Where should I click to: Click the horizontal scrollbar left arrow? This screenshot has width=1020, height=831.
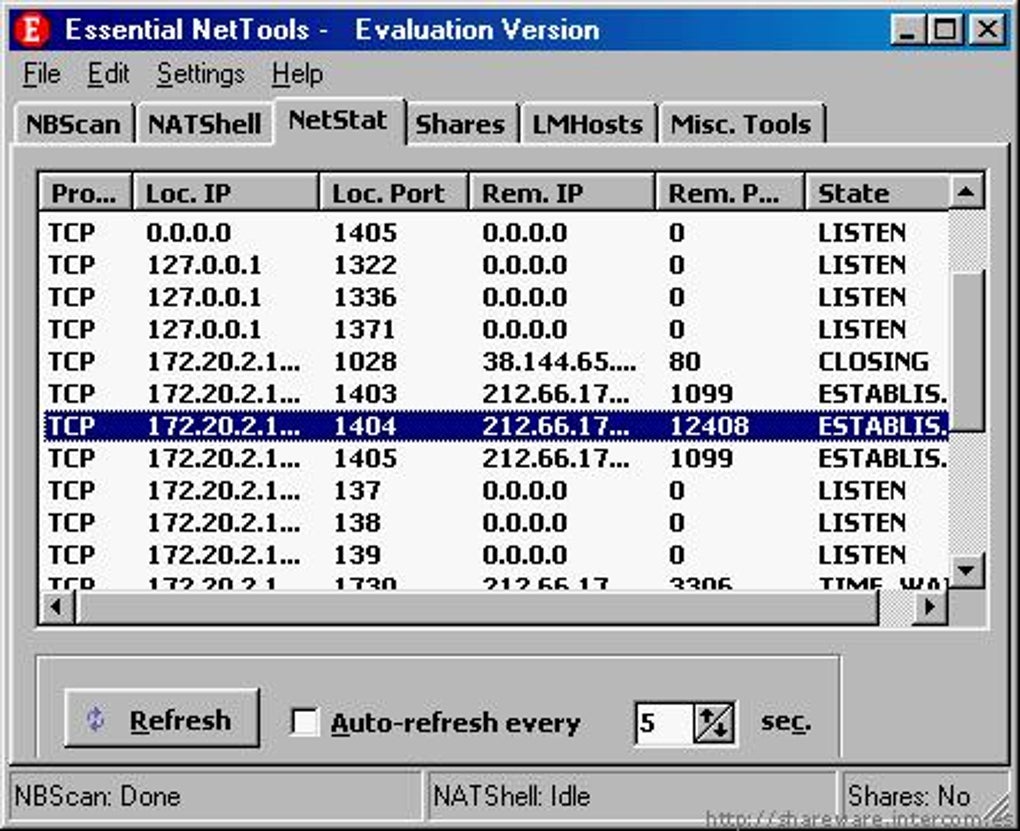coord(57,606)
